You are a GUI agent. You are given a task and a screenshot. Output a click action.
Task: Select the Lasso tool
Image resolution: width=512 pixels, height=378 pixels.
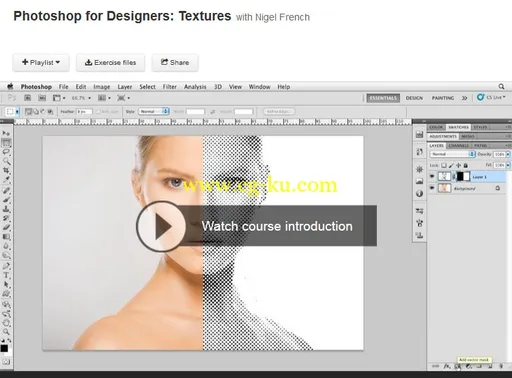click(x=6, y=152)
